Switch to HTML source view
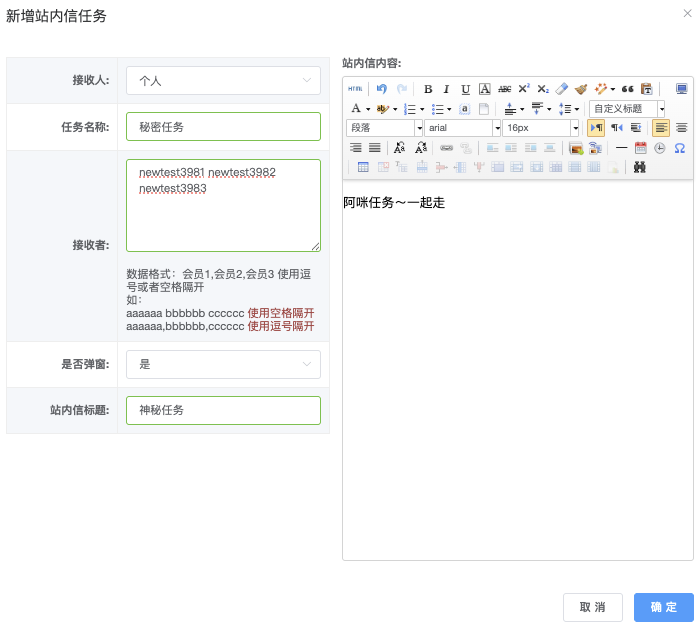Viewport: 698px width, 625px height. tap(355, 89)
